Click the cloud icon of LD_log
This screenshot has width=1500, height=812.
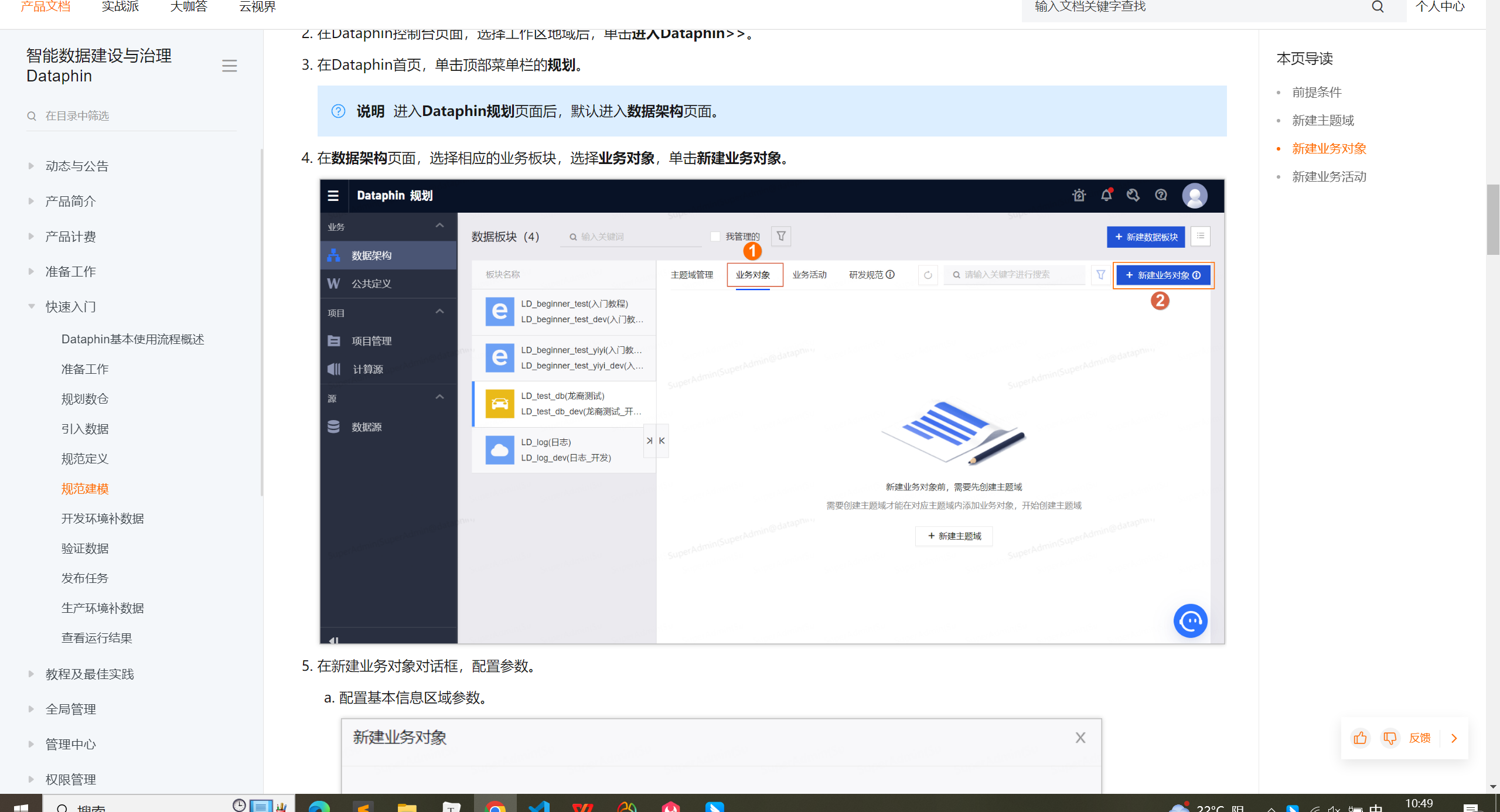(x=500, y=450)
